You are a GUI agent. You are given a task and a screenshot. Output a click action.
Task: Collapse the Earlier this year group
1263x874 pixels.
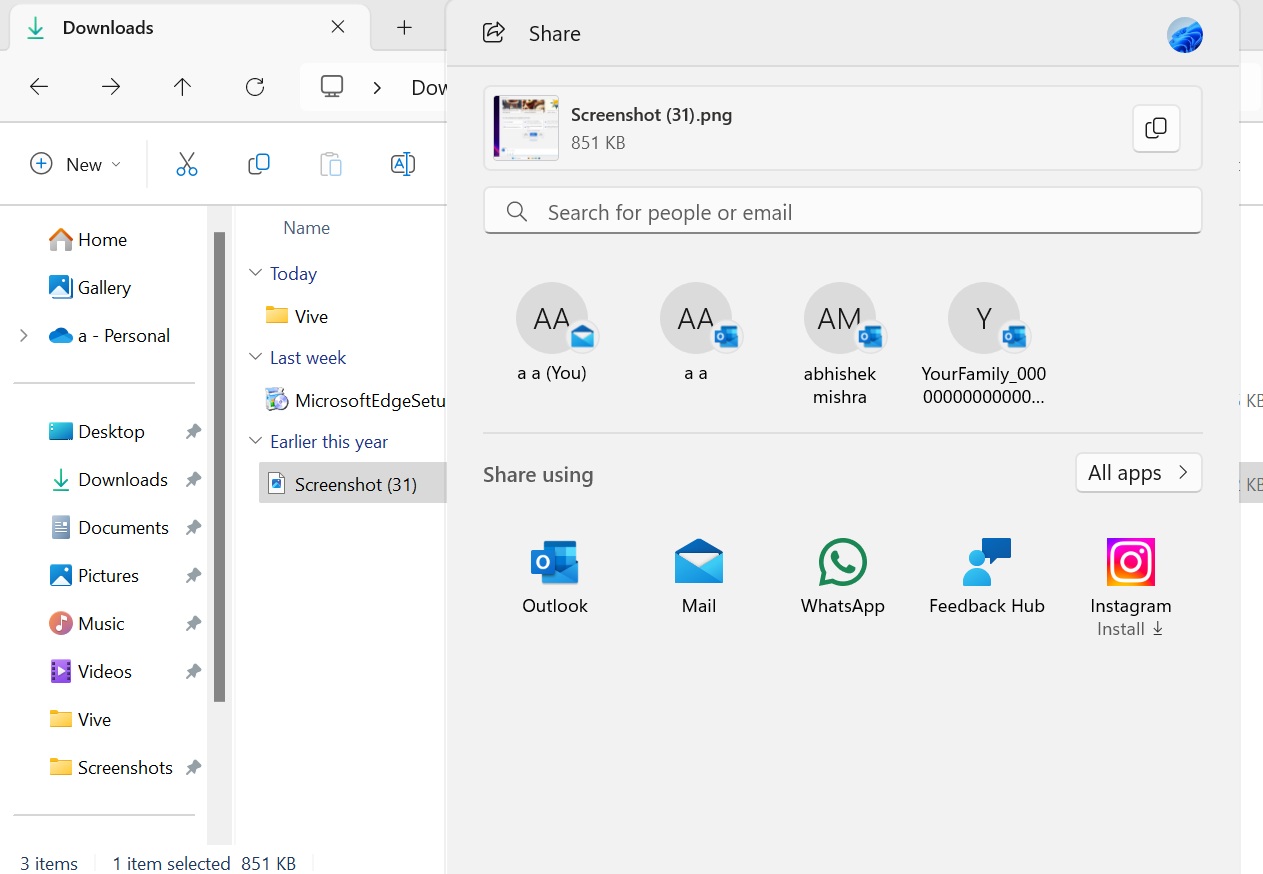[255, 441]
